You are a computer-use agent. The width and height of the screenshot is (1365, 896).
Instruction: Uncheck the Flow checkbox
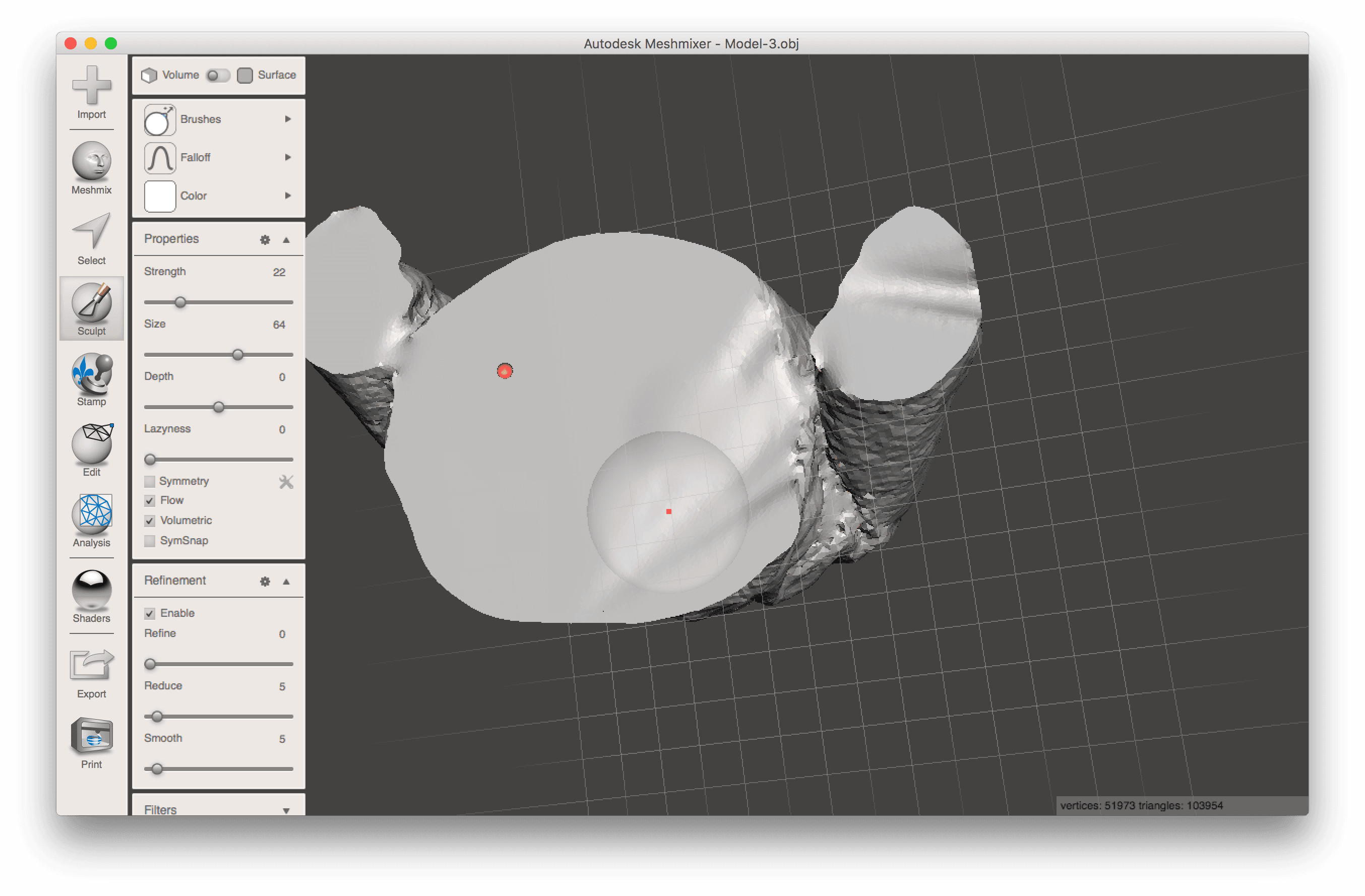150,501
